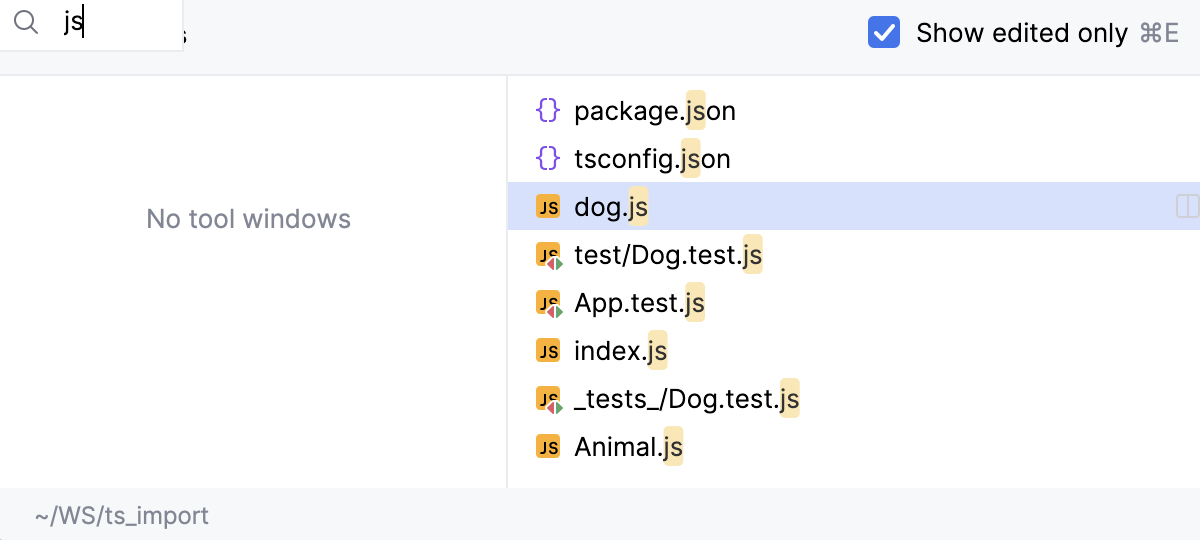Screen dimensions: 1200x540
Task: Click the test file icon beside App.test.js
Action: pos(548,303)
